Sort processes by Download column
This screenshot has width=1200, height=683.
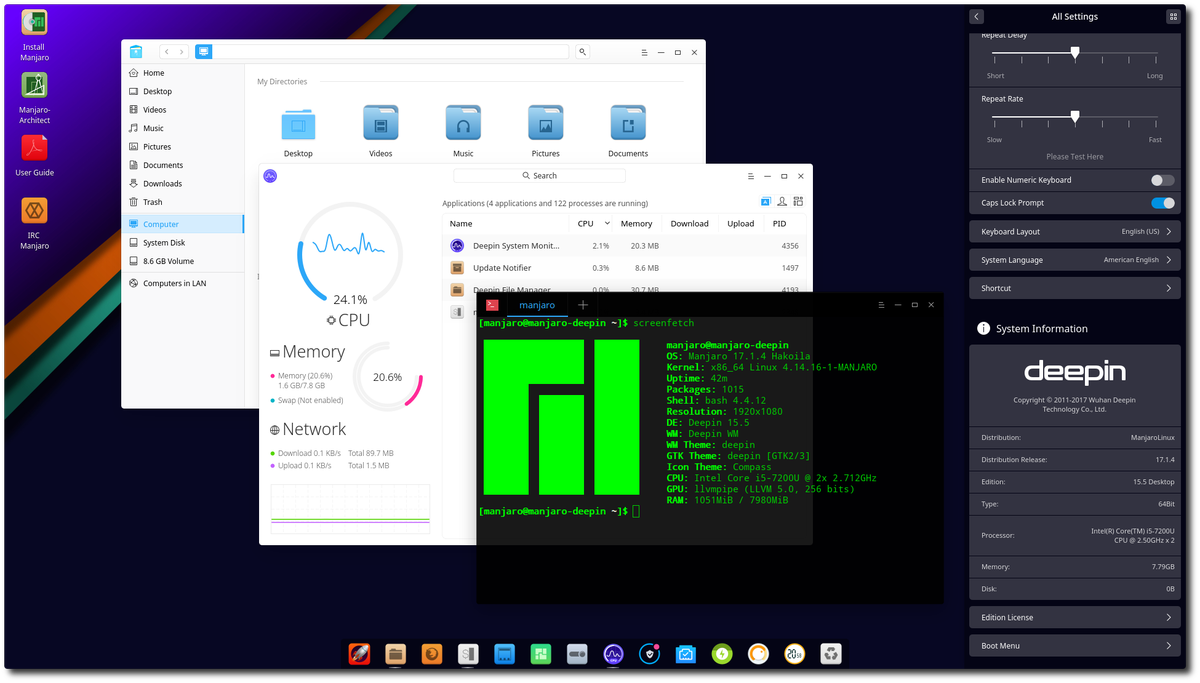[x=689, y=224]
